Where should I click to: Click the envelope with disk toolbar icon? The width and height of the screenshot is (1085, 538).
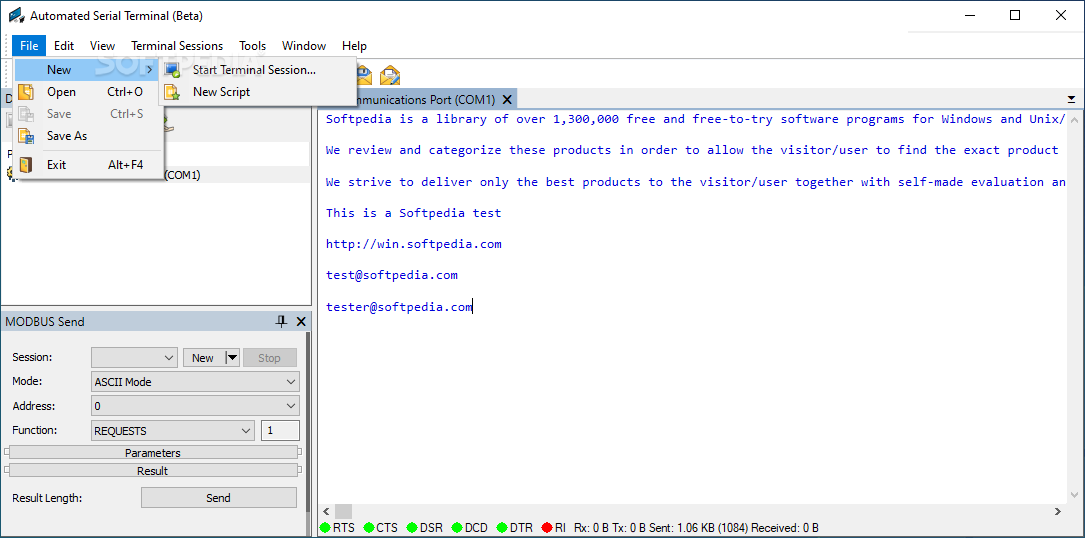coord(365,75)
